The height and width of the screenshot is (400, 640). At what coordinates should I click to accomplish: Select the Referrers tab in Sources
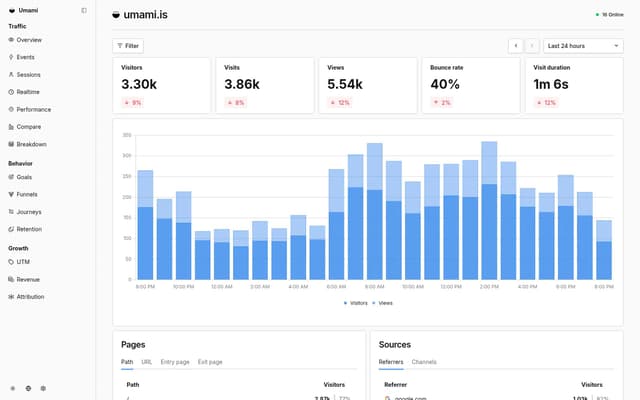click(x=391, y=362)
